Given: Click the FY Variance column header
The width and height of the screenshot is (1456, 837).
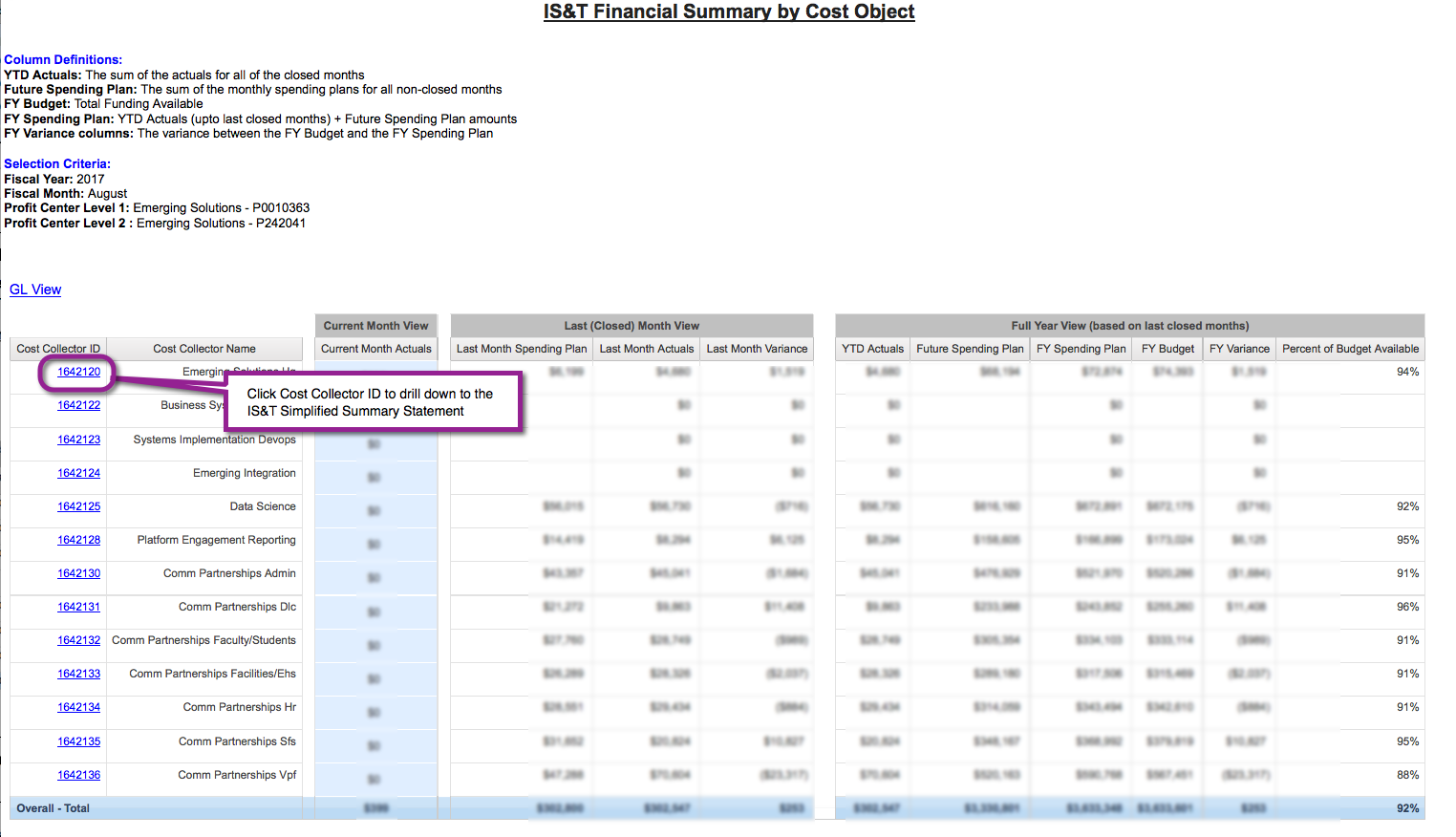Looking at the screenshot, I should pos(1239,349).
